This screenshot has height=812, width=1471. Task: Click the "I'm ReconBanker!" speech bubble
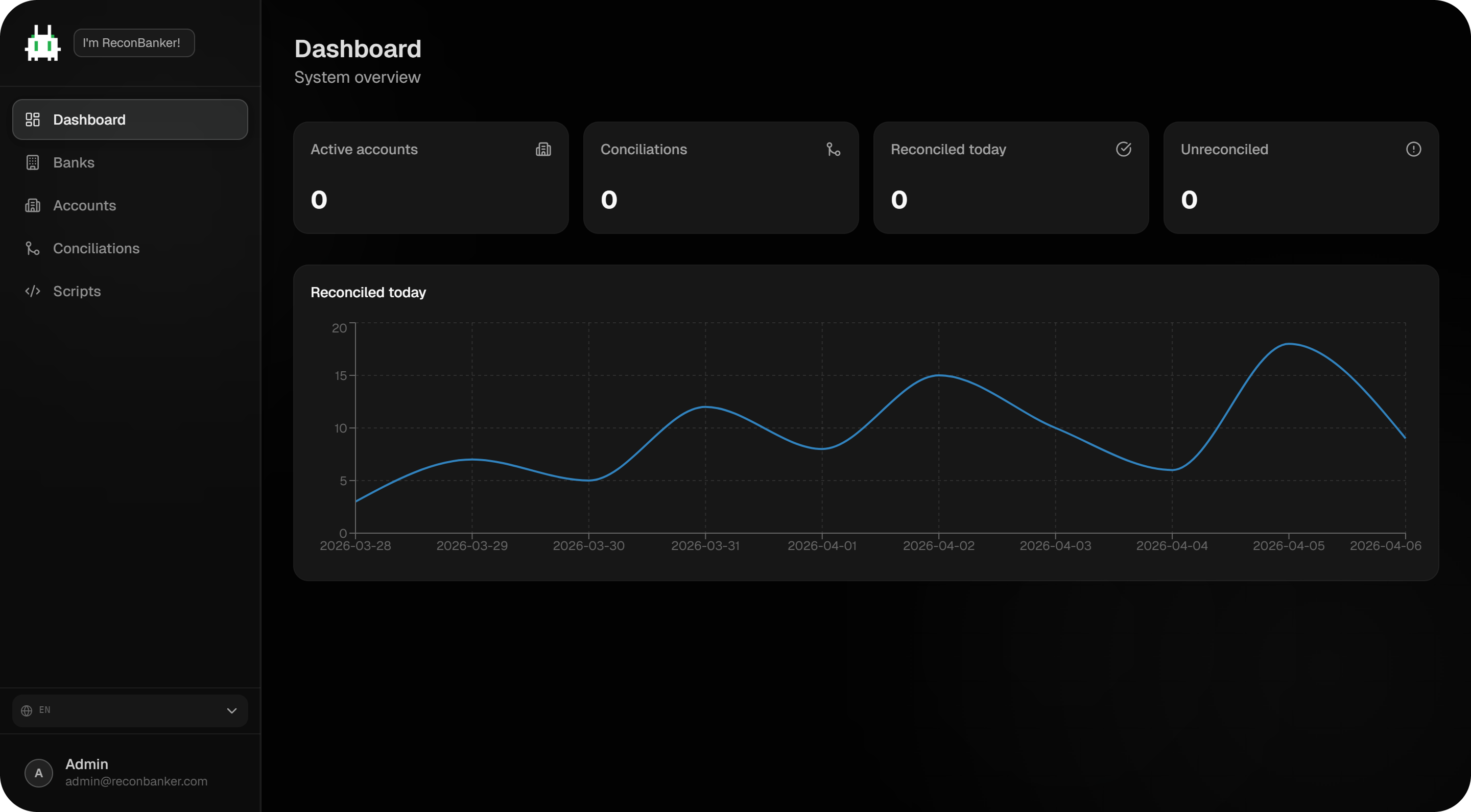click(x=134, y=42)
